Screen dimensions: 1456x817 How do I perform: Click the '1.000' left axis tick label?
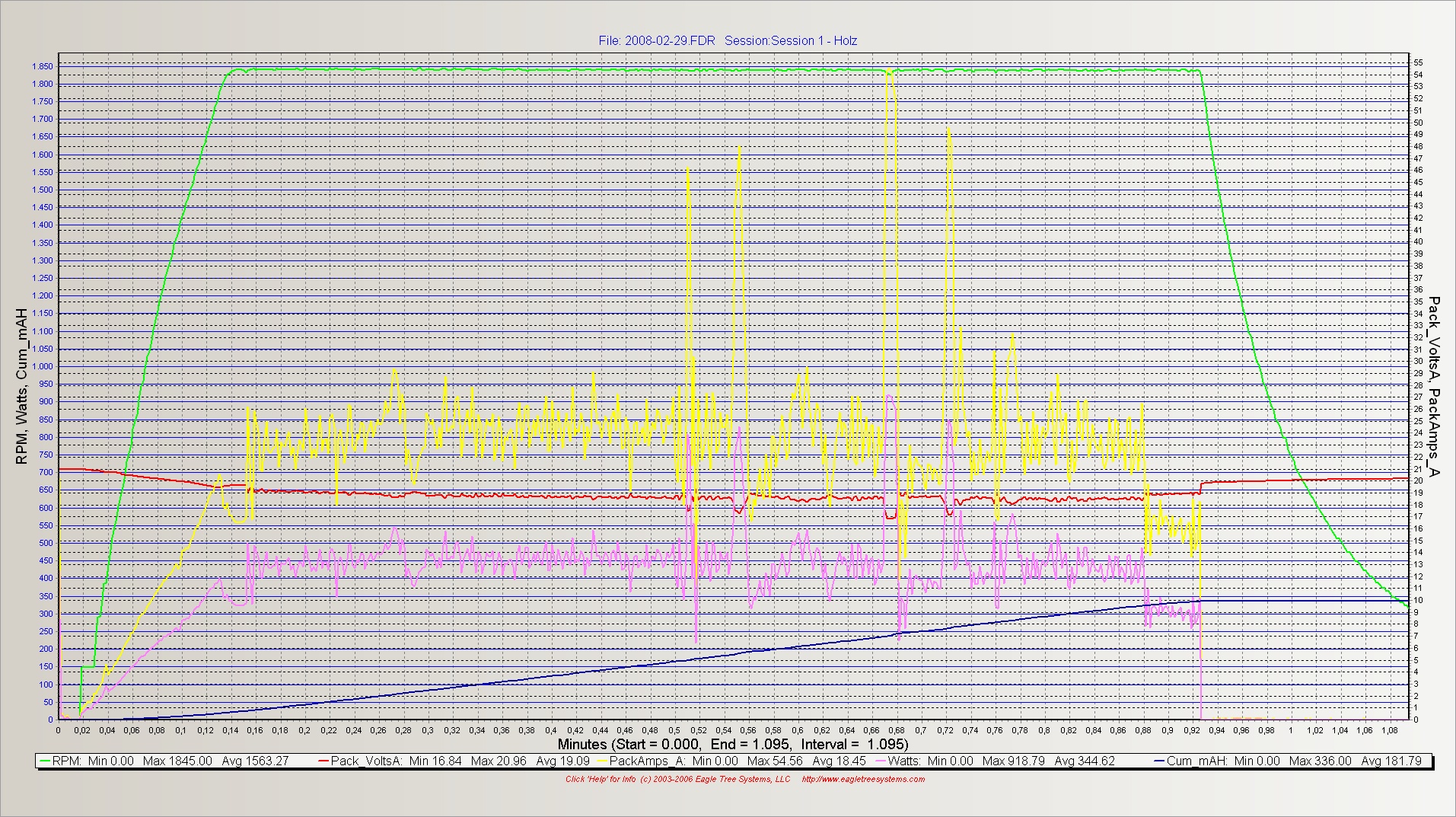point(43,366)
